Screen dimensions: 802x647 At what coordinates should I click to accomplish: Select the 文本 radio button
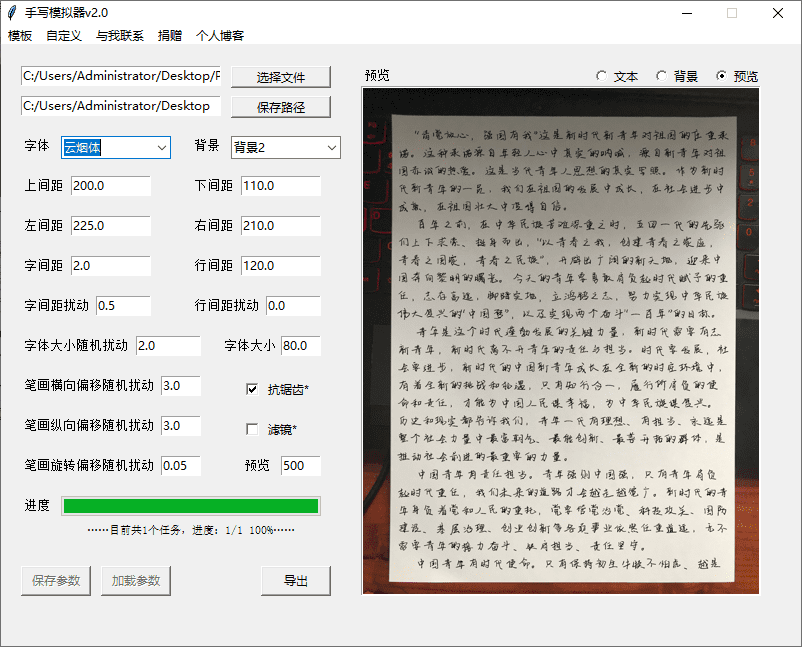click(x=600, y=76)
